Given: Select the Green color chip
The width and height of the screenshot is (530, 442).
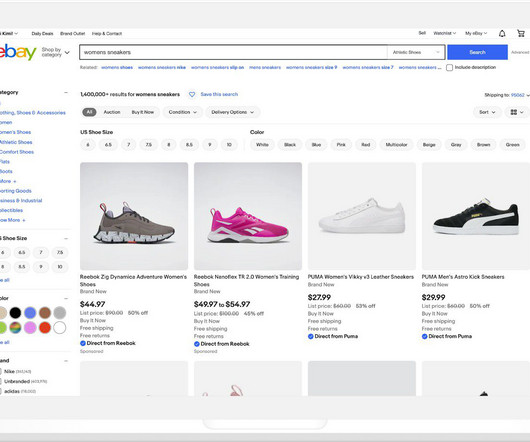Looking at the screenshot, I should click(512, 145).
